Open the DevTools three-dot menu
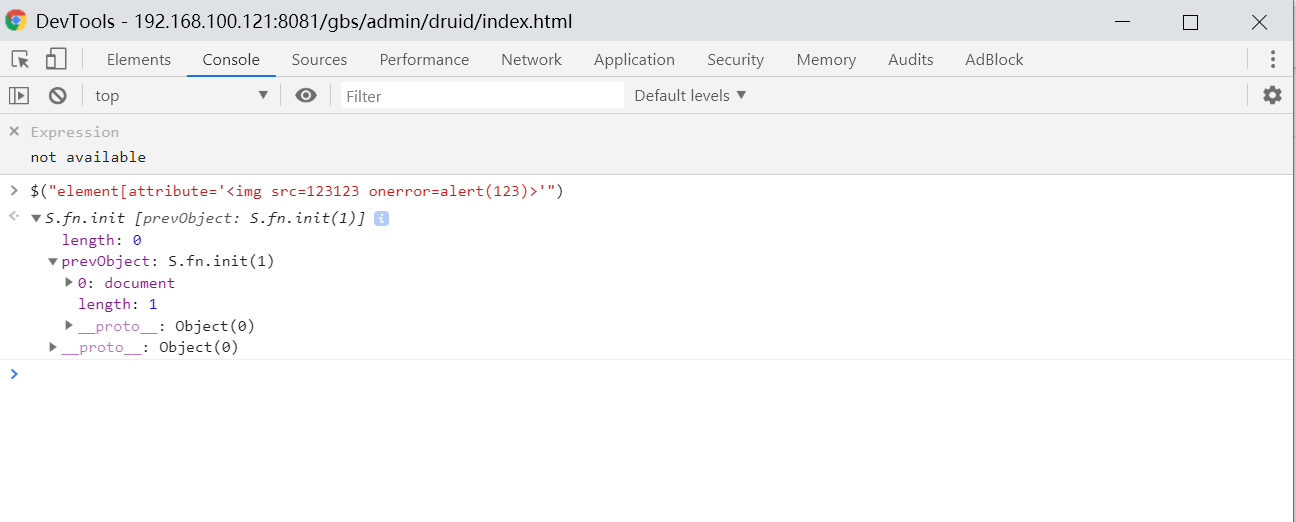This screenshot has height=522, width=1296. 1272,59
